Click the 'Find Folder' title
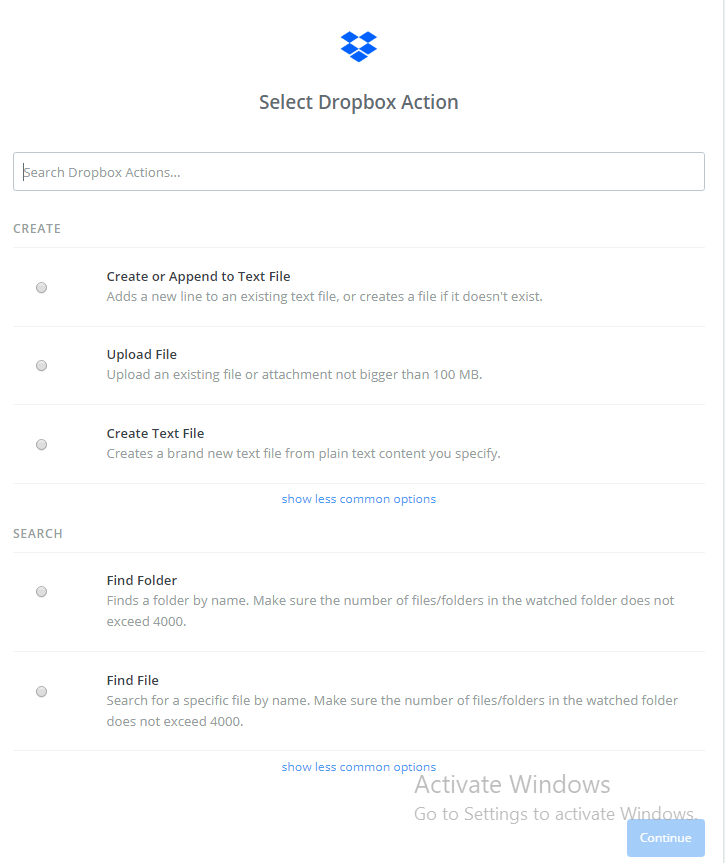Screen dimensions: 725x863 [x=141, y=580]
